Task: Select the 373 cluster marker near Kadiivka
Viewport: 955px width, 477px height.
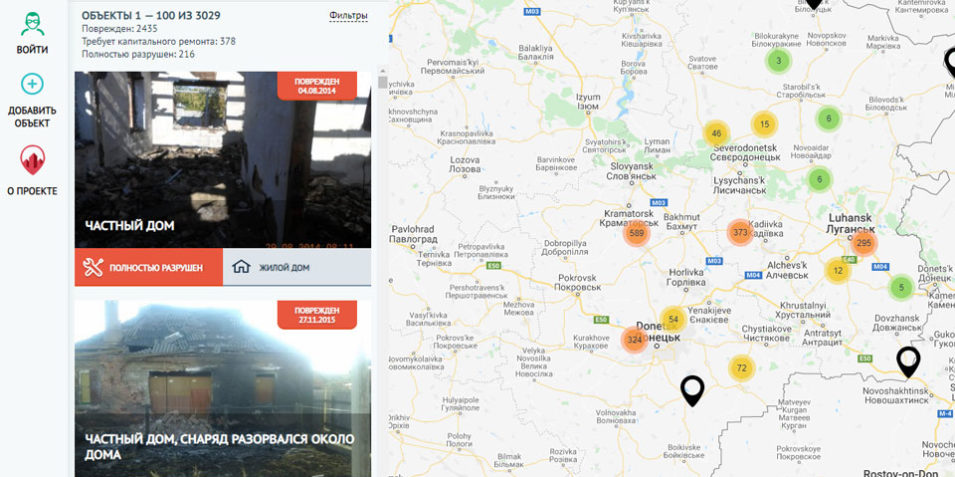Action: 741,232
